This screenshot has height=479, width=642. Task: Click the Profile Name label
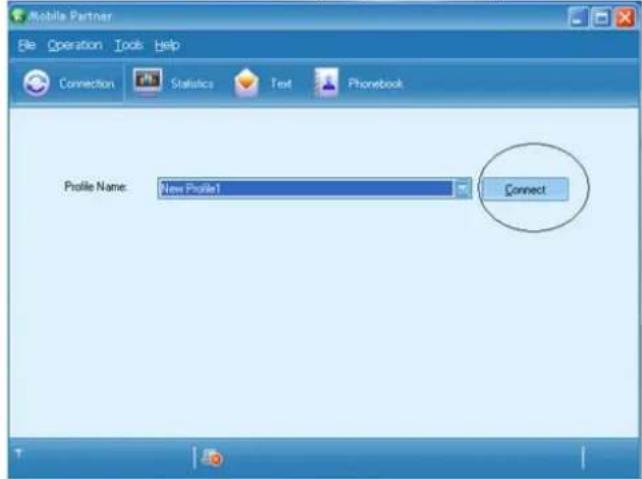(96, 187)
